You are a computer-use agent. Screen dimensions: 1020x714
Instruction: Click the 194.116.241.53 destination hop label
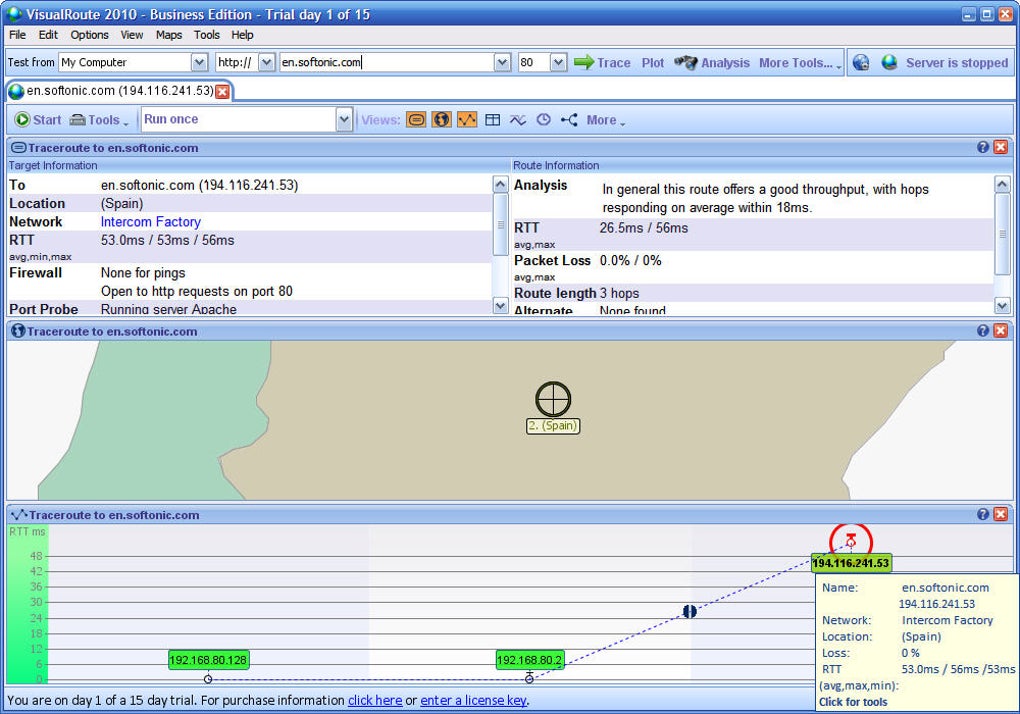point(851,563)
